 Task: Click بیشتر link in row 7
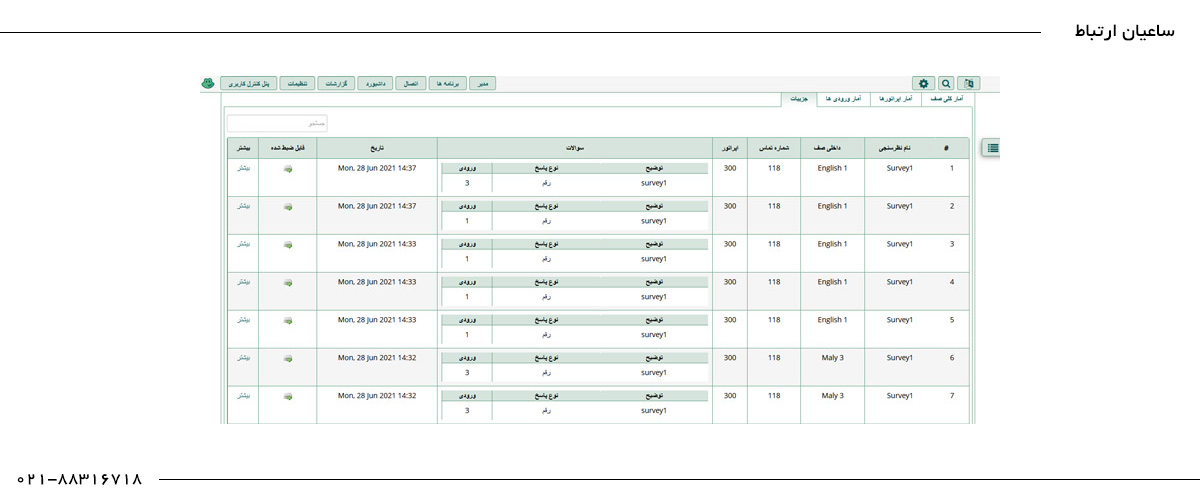pyautogui.click(x=243, y=395)
